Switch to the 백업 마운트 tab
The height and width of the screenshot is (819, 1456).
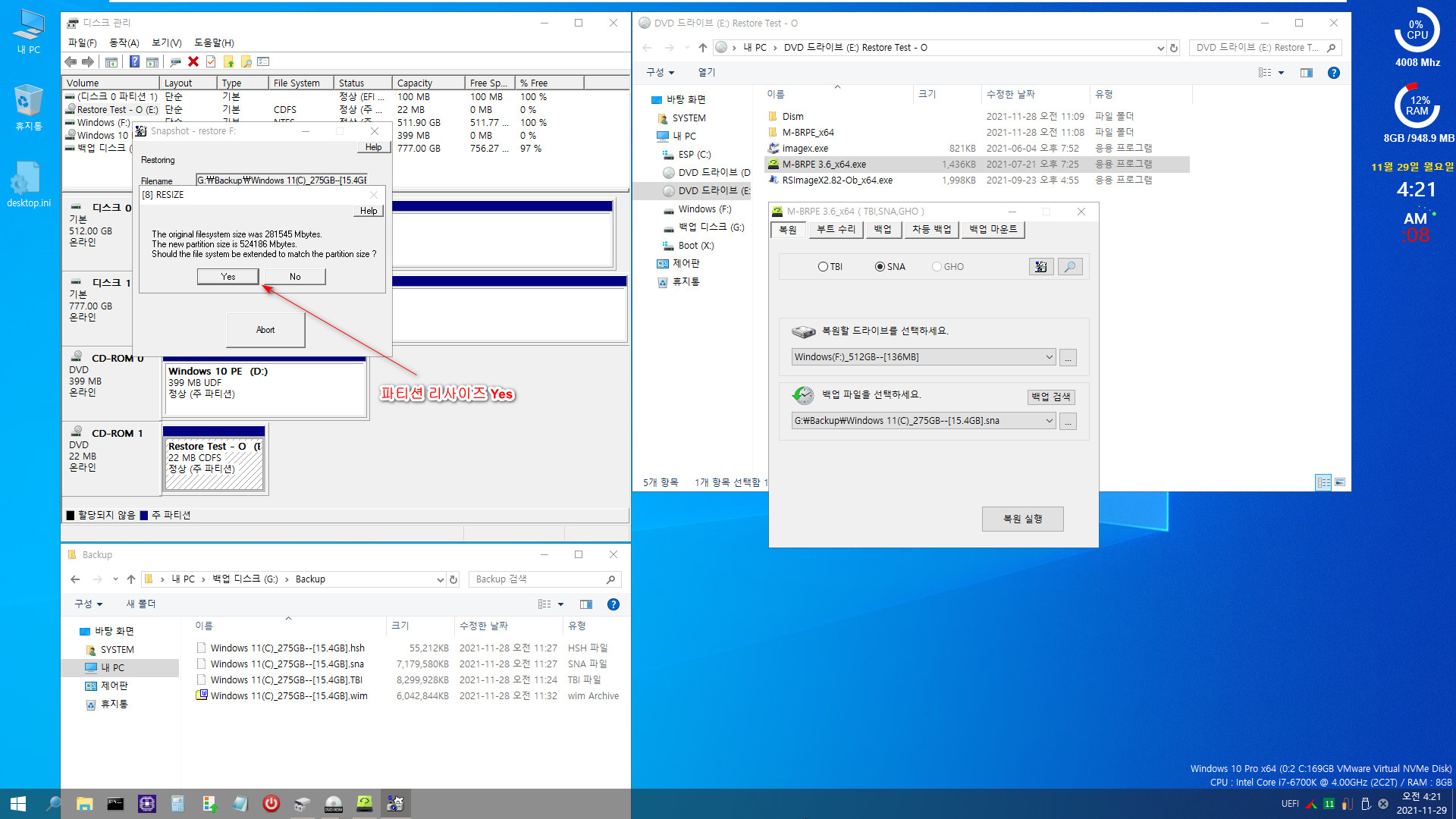[x=993, y=229]
